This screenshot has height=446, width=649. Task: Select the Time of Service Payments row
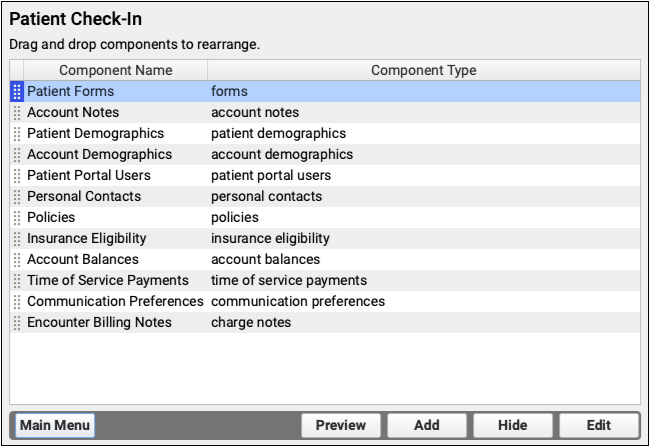click(x=107, y=280)
